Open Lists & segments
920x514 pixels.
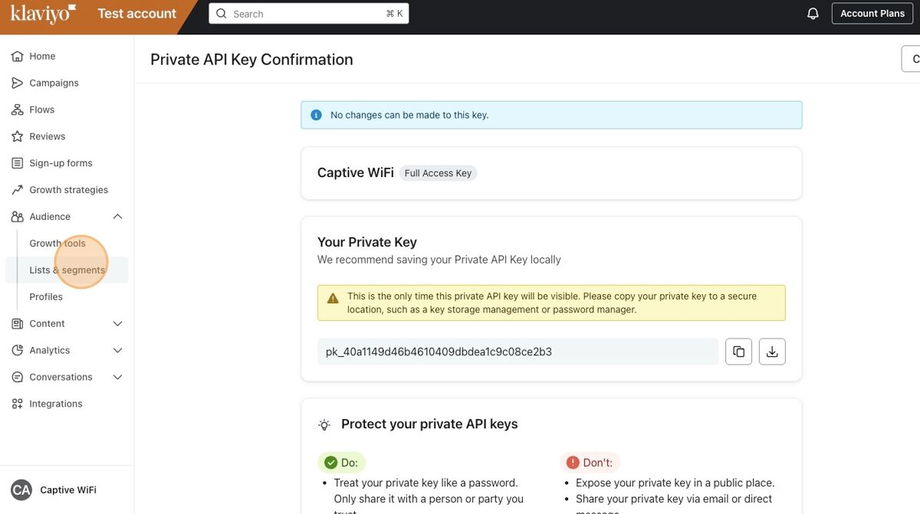(67, 270)
